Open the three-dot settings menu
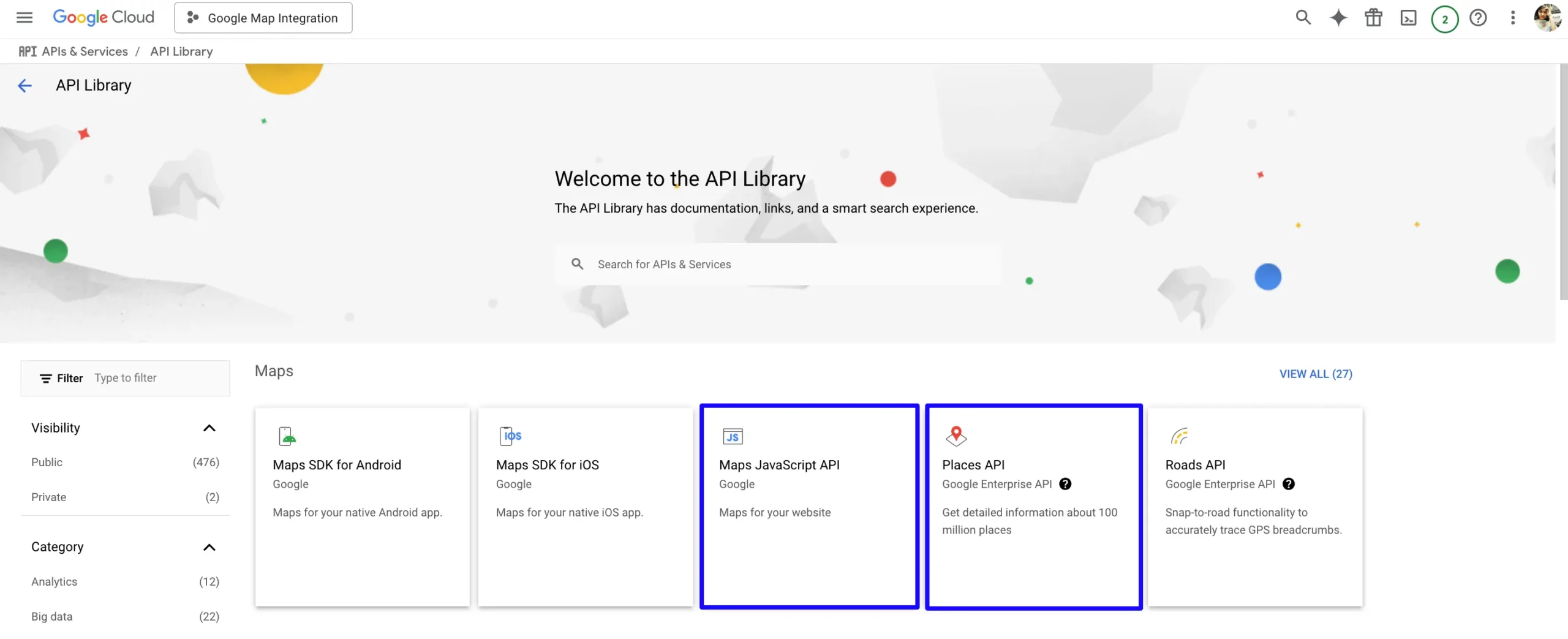The height and width of the screenshot is (639, 1568). click(1512, 18)
